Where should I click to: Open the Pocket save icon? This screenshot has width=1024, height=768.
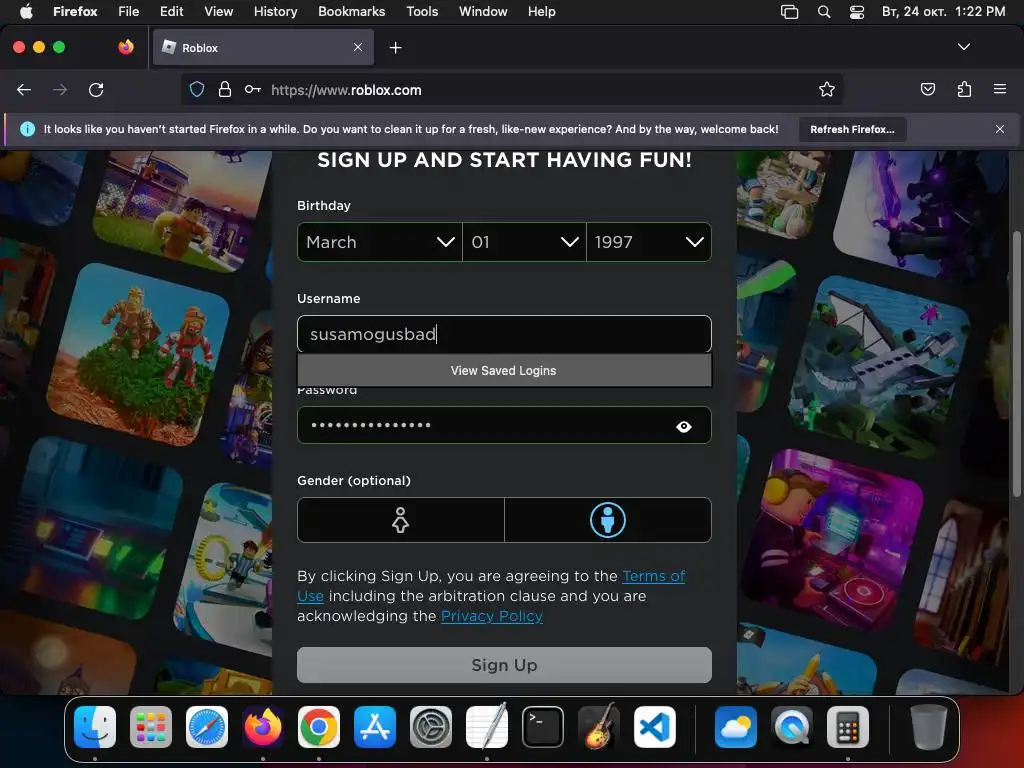[x=927, y=89]
